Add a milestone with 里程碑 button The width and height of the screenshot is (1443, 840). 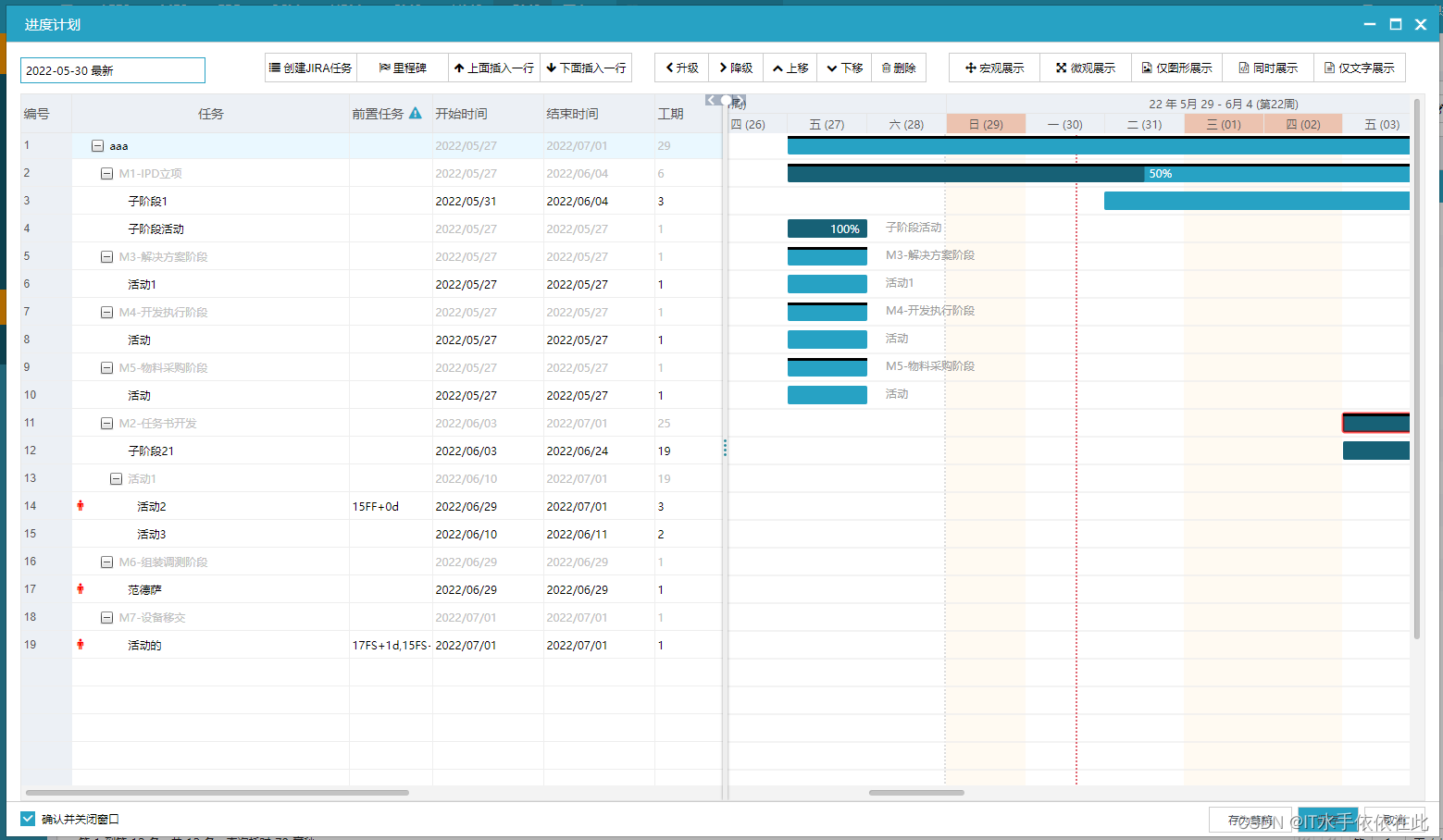[x=403, y=68]
